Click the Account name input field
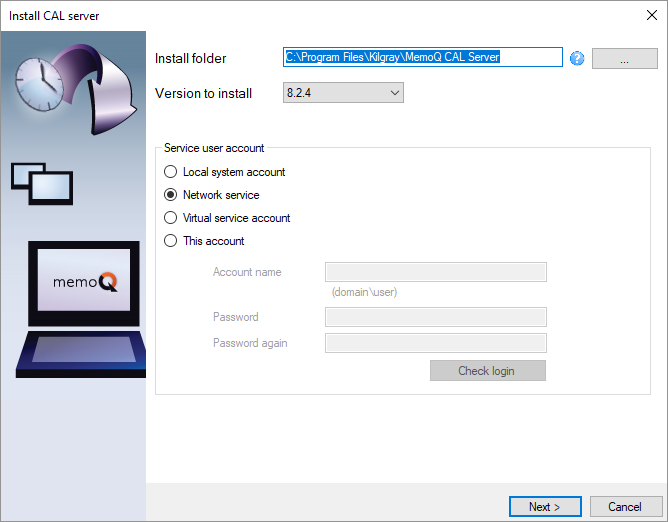The image size is (668, 522). [435, 272]
